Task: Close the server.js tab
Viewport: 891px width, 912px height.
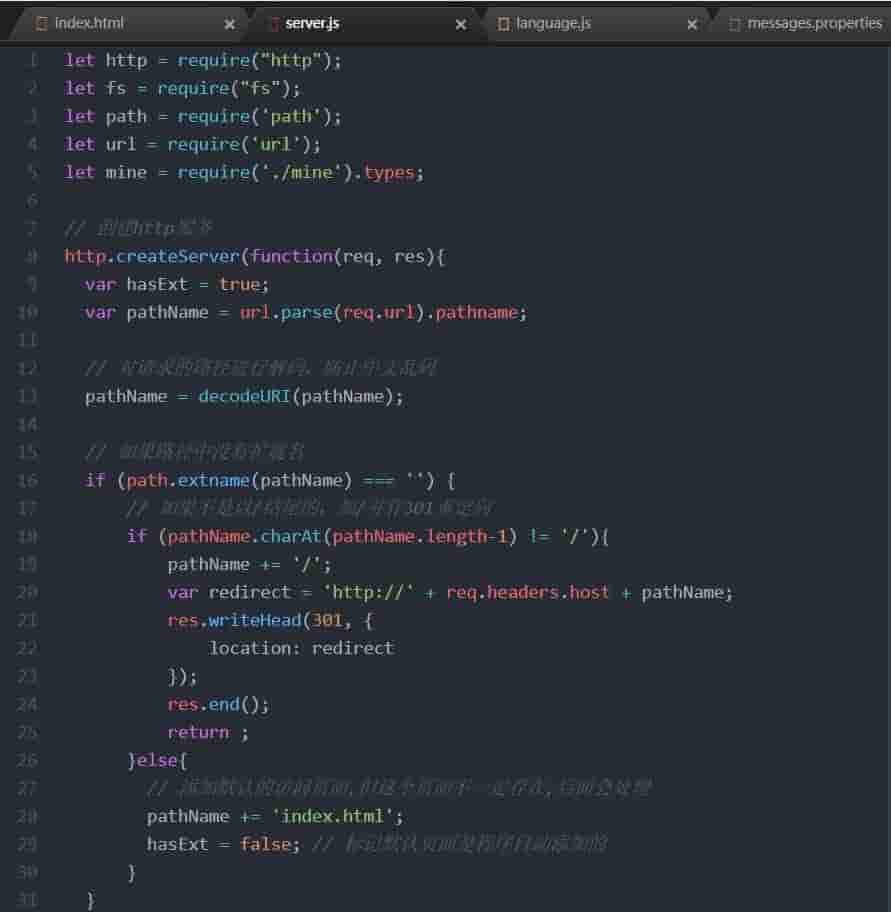Action: (461, 24)
